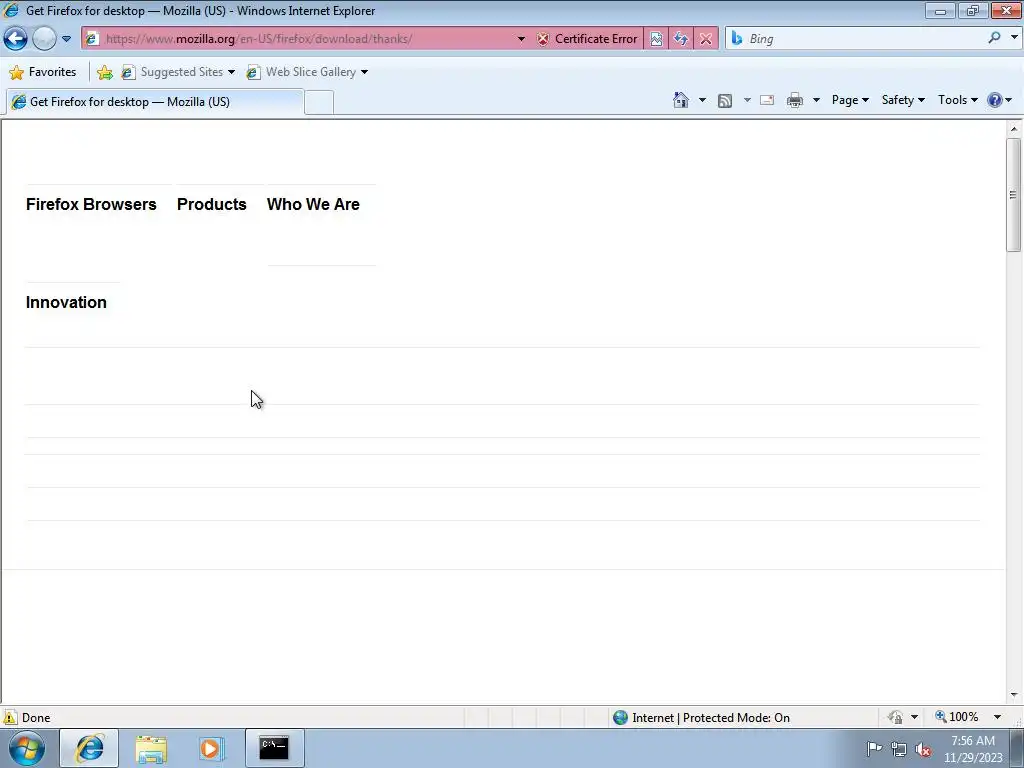Expand the address bar autocomplete dropdown

[521, 39]
